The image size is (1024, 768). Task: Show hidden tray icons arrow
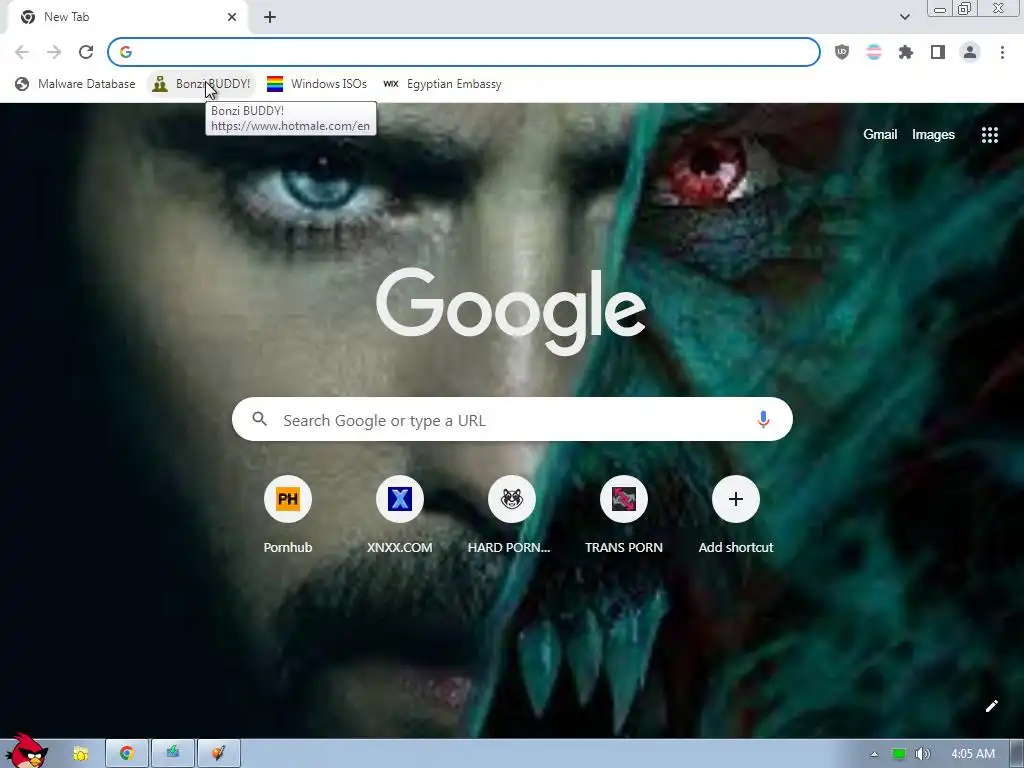[x=874, y=754]
